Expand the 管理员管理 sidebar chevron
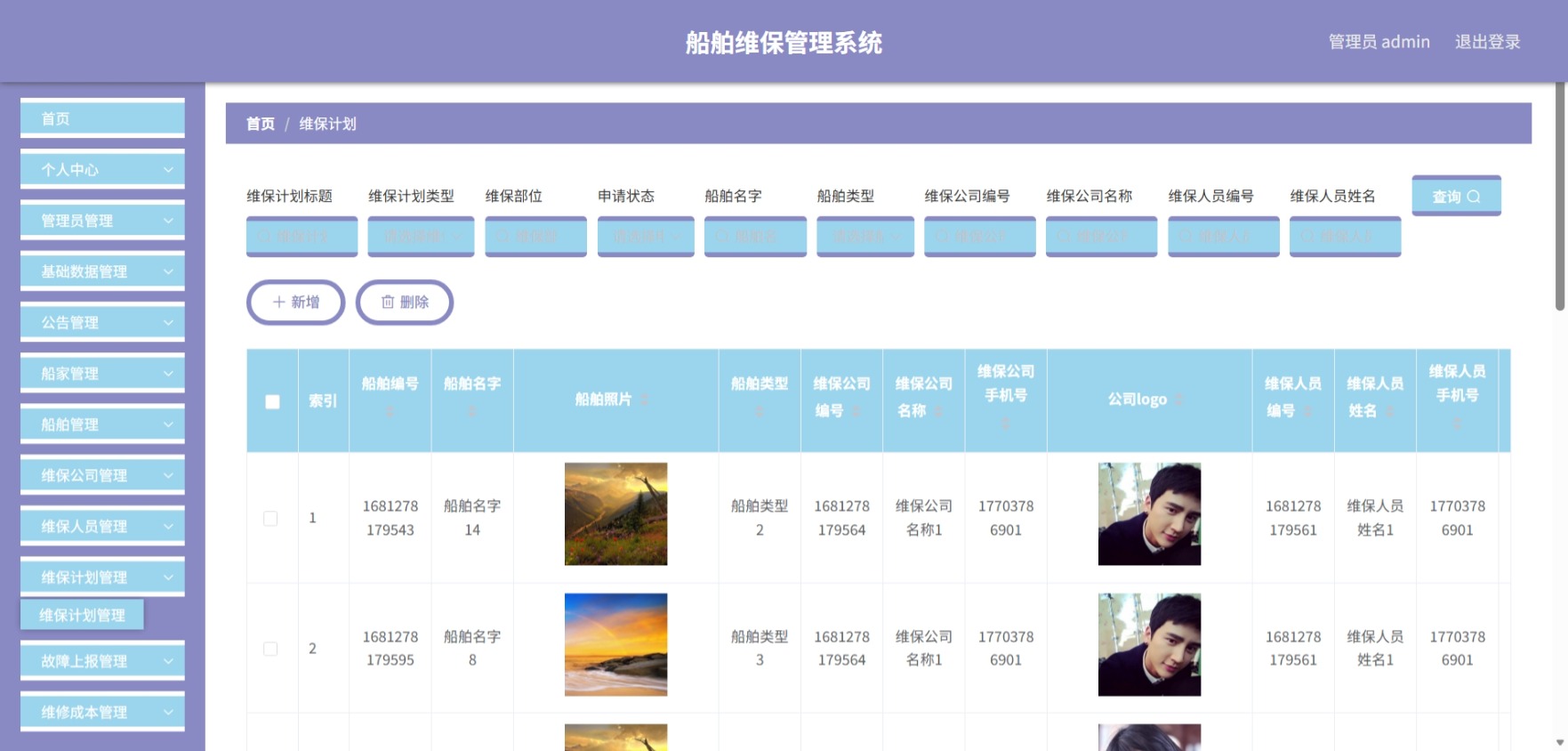The width and height of the screenshot is (1568, 751). tap(168, 220)
